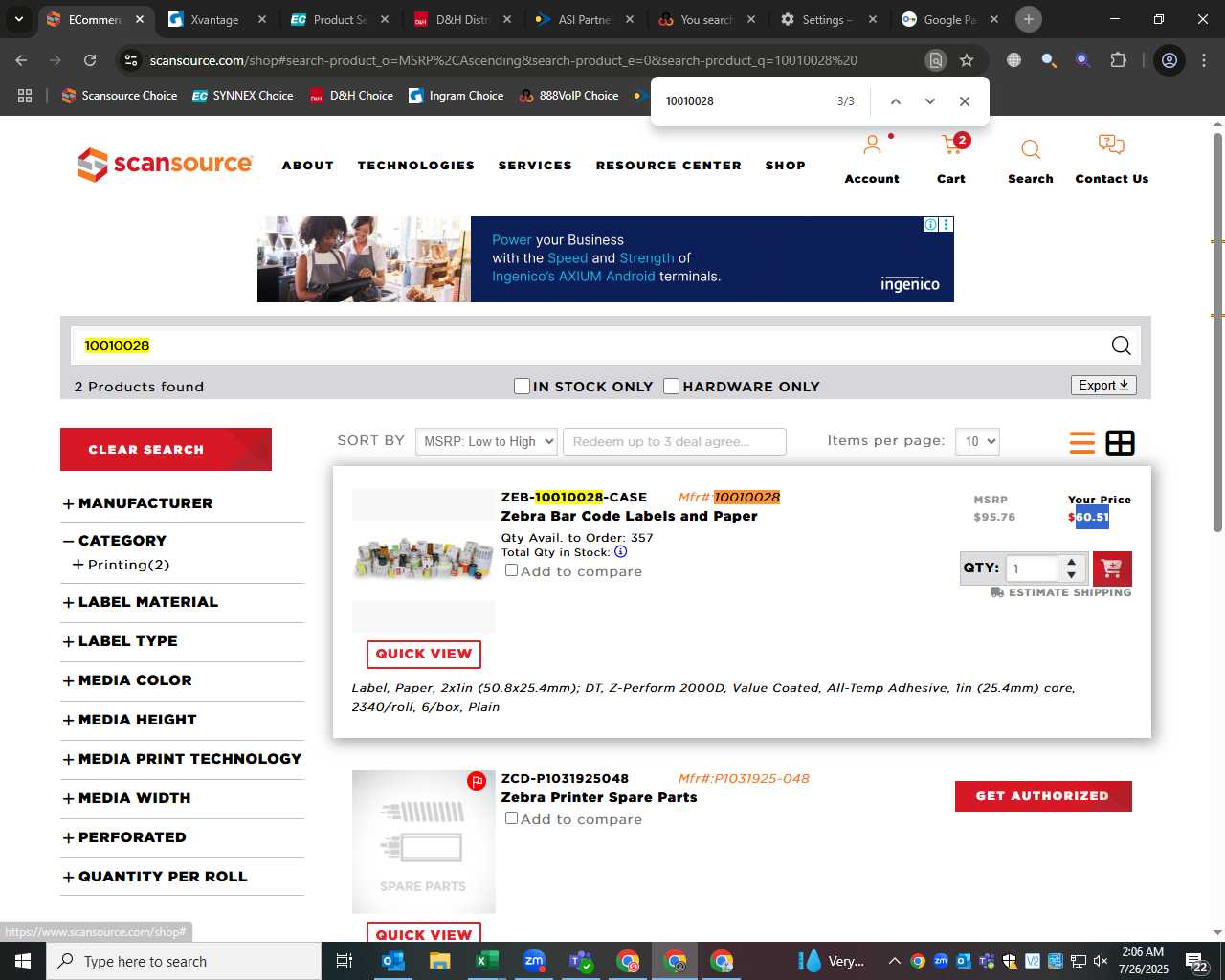Open Outlook from the taskbar

(393, 961)
